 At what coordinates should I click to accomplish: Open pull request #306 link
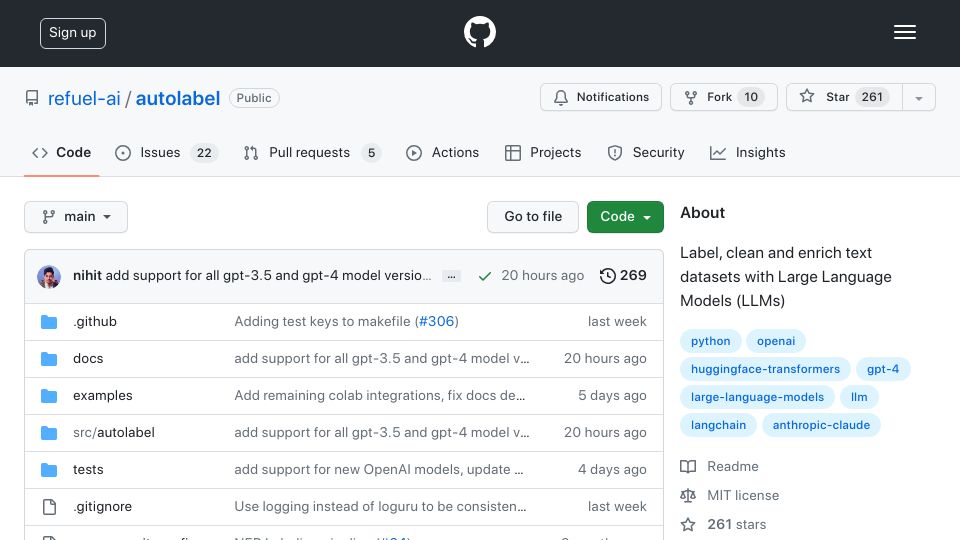(437, 321)
